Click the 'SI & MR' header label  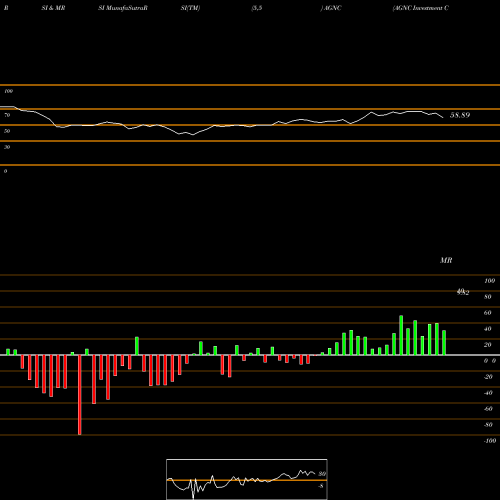tap(53, 8)
